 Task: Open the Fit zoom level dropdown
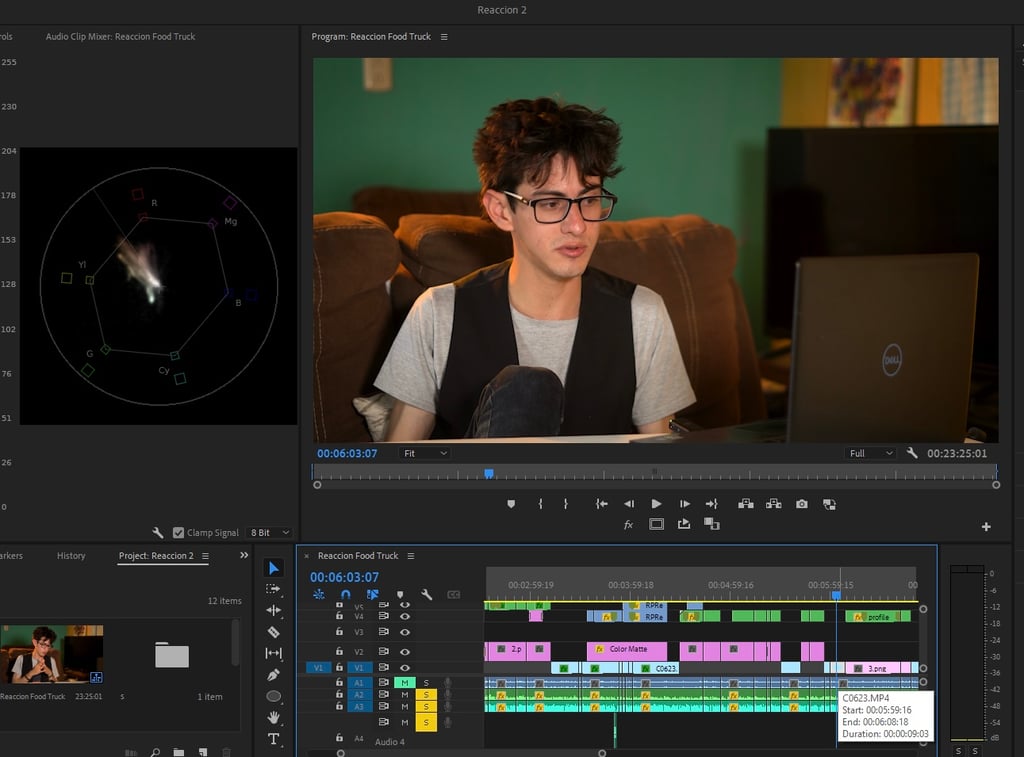point(424,453)
